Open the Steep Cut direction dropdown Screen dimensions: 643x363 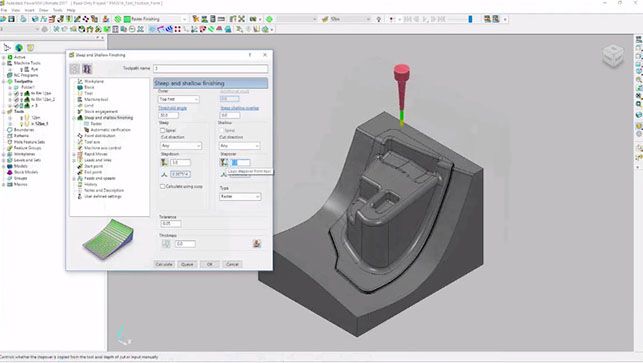(x=180, y=146)
